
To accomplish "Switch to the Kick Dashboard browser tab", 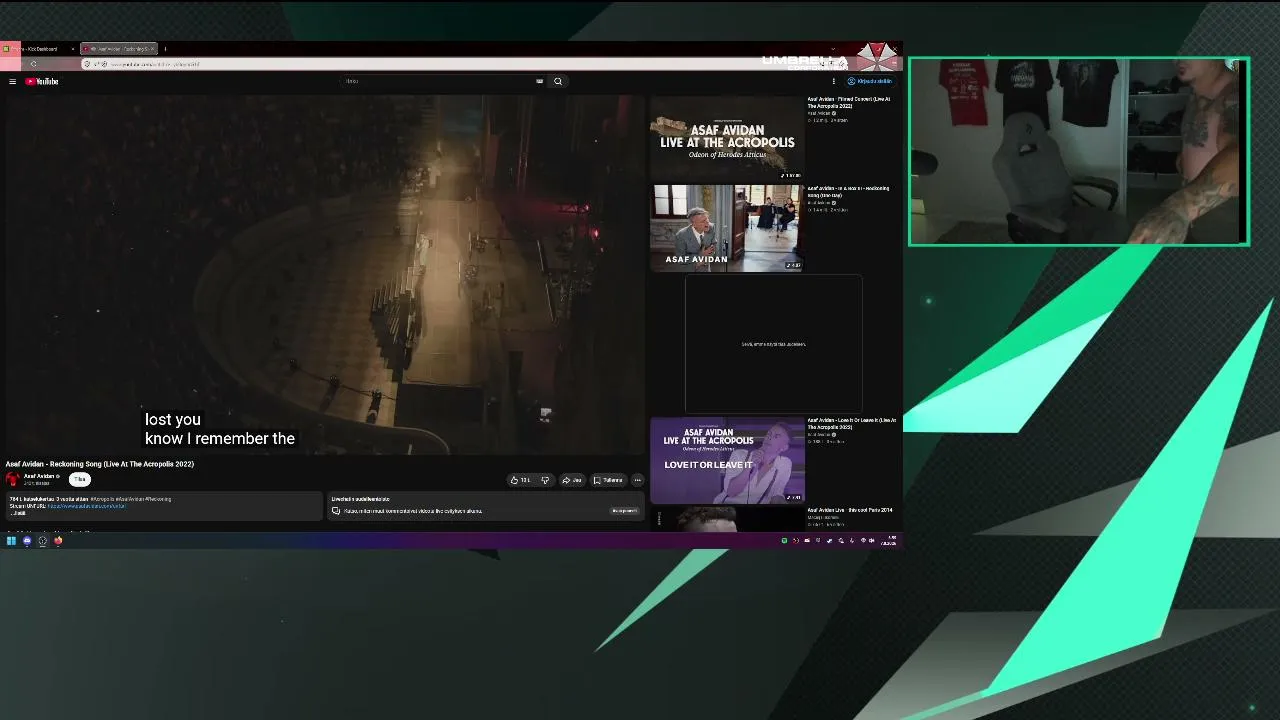I will point(38,49).
